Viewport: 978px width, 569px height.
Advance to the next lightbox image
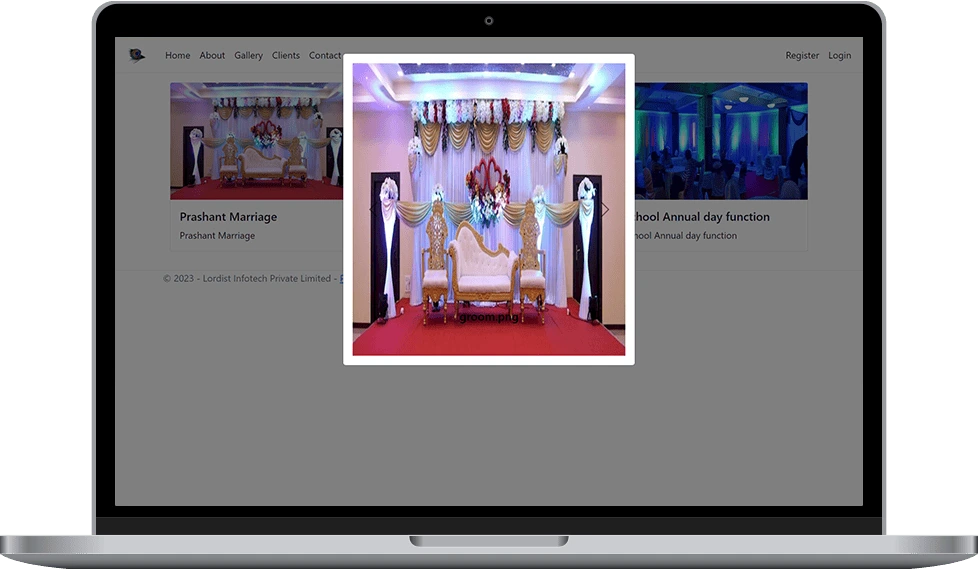point(605,210)
